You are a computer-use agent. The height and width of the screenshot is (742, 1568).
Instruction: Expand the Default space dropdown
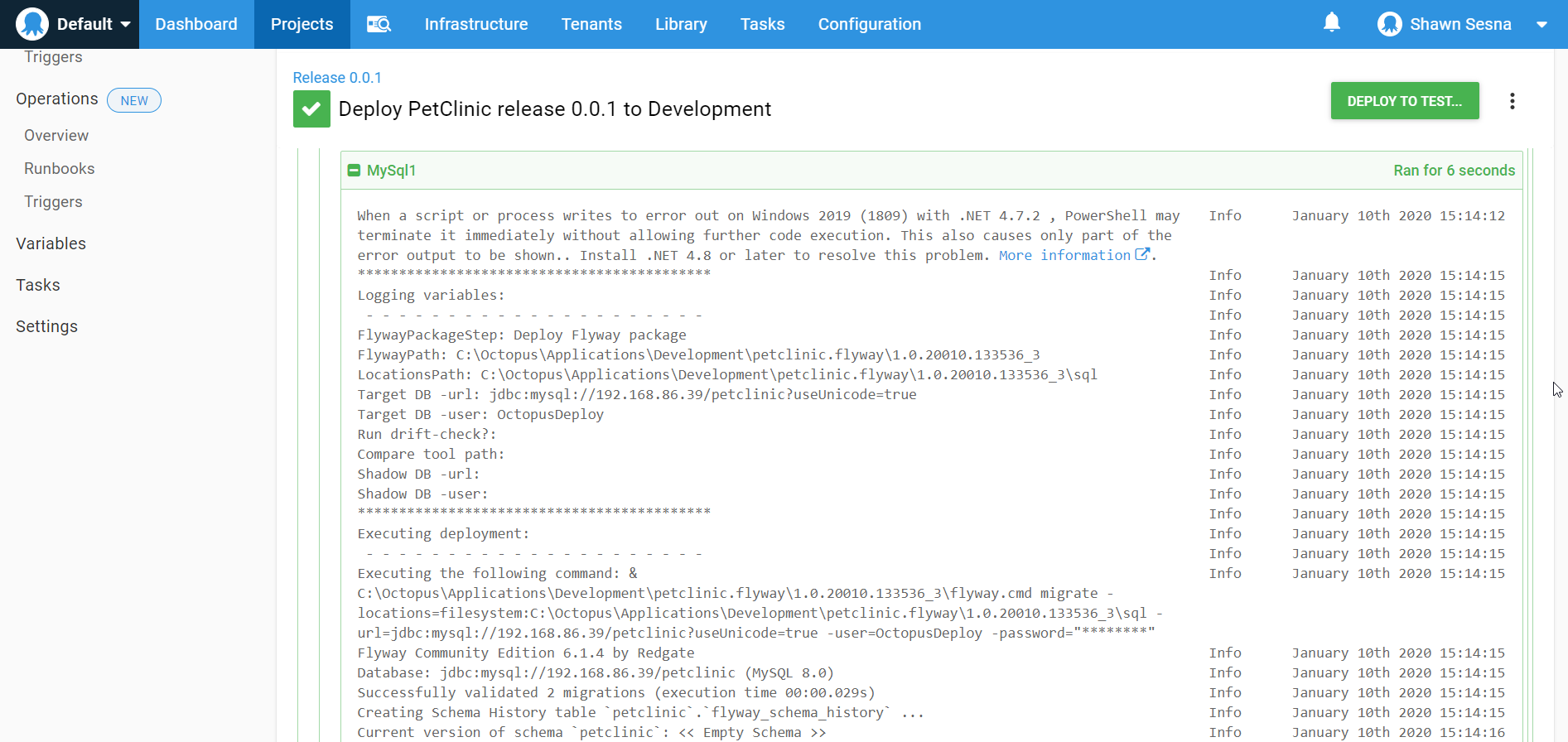[x=125, y=24]
